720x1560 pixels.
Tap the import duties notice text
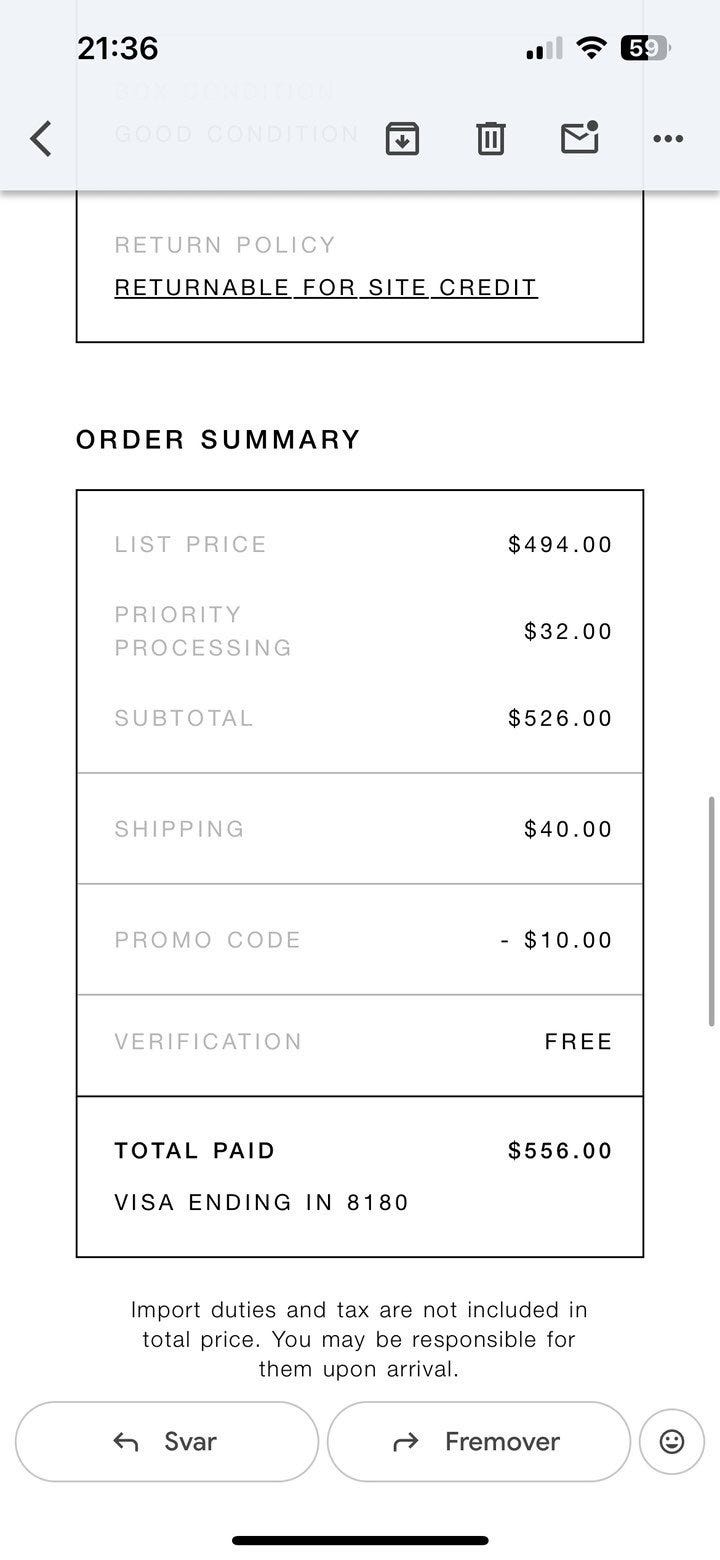point(359,1339)
